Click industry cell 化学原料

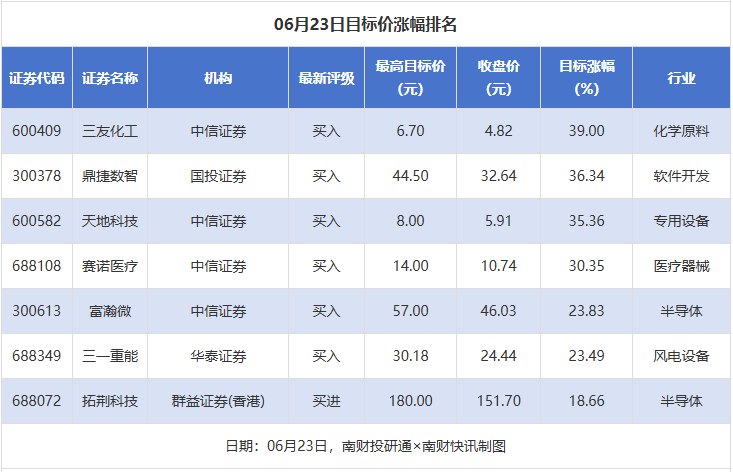click(682, 131)
